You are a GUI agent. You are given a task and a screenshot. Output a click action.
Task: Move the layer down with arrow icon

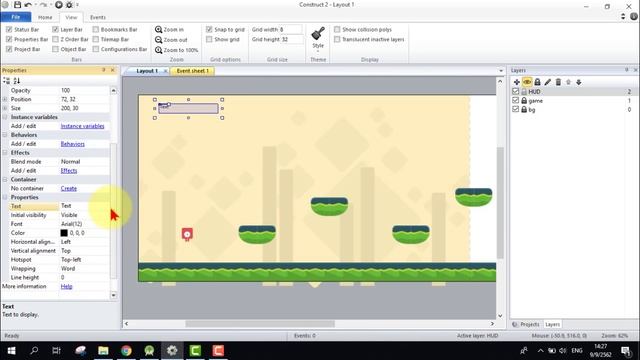click(579, 82)
